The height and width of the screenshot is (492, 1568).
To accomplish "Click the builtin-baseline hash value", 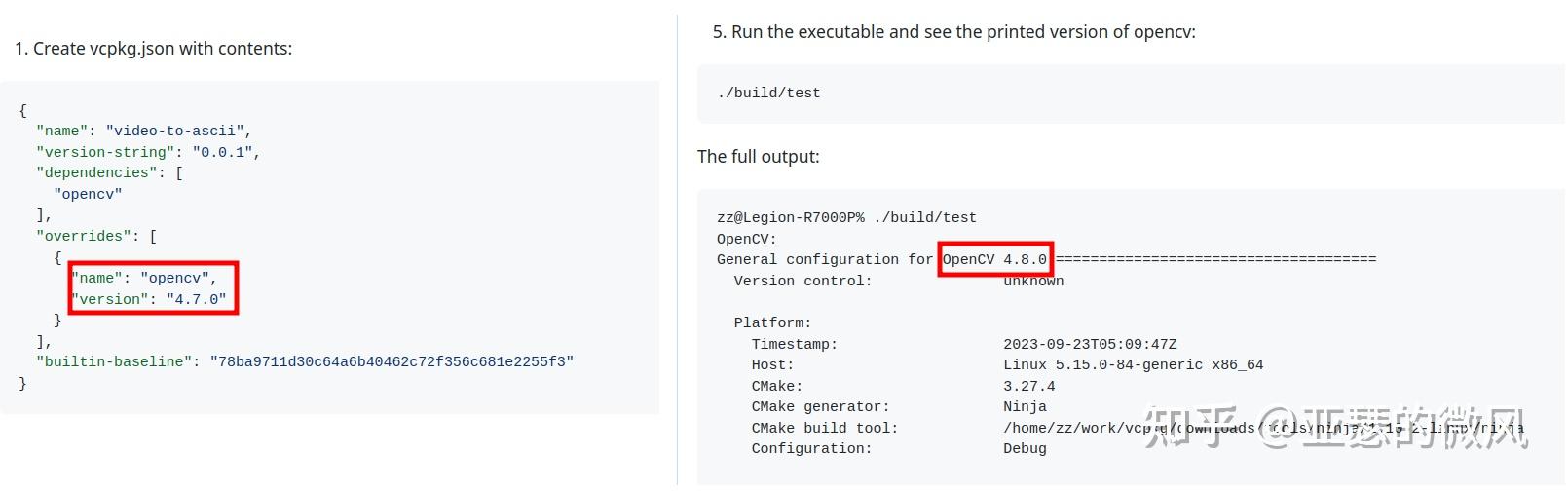I will 392,361.
